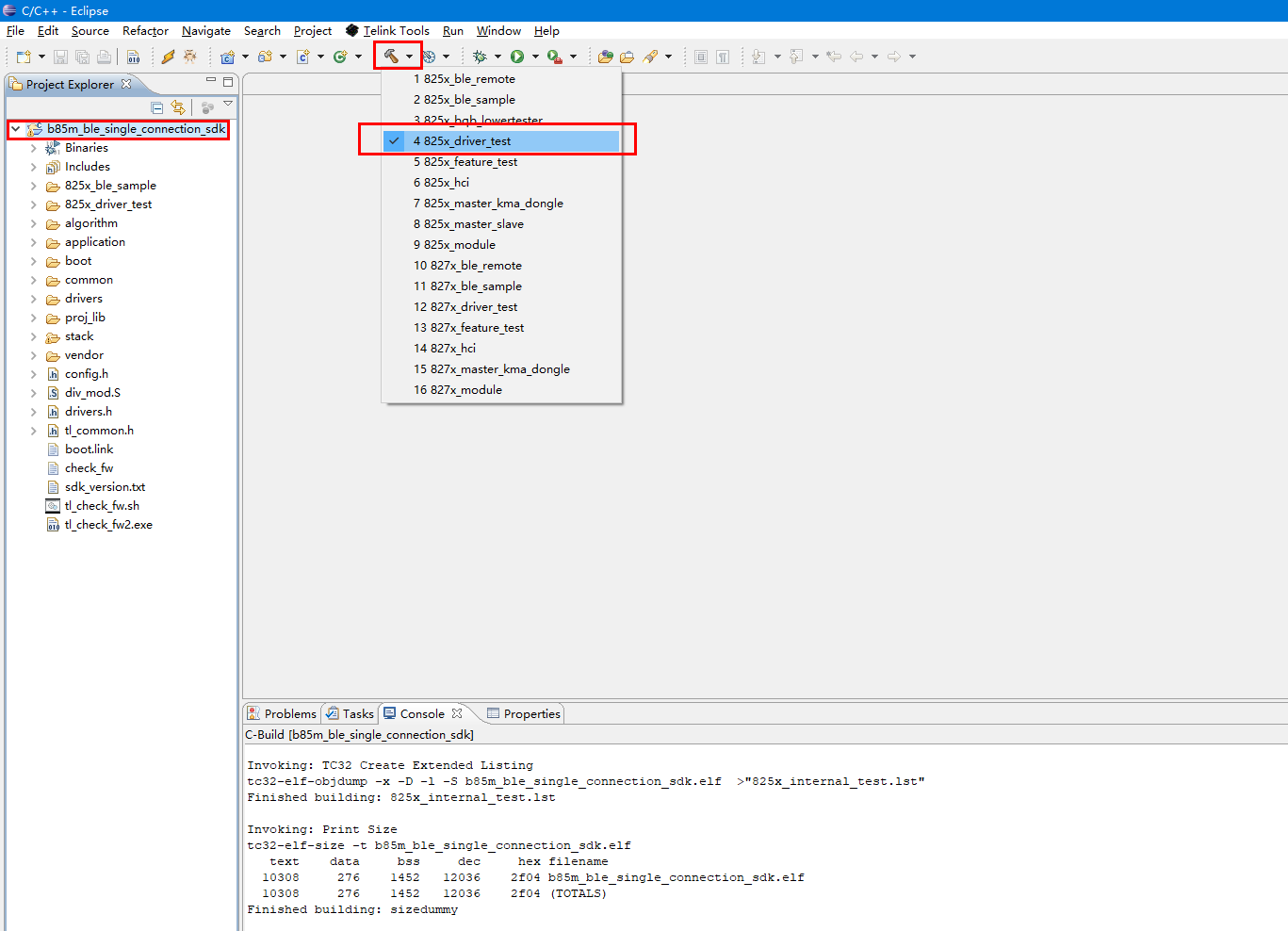Choose 12 827x_driver_test build configuration
Screen dimensions: 1288x931
point(501,307)
